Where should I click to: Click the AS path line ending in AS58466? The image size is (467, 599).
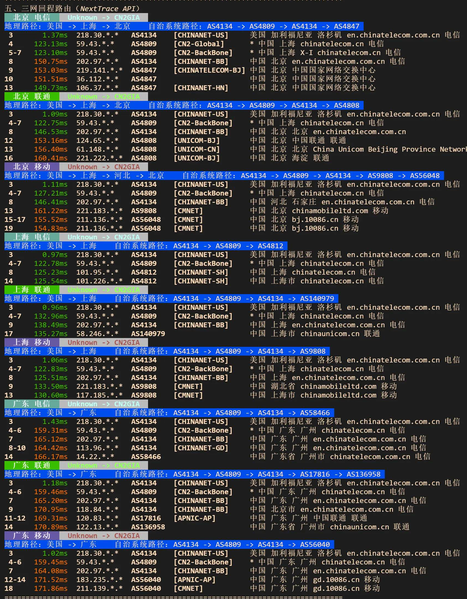click(x=169, y=413)
